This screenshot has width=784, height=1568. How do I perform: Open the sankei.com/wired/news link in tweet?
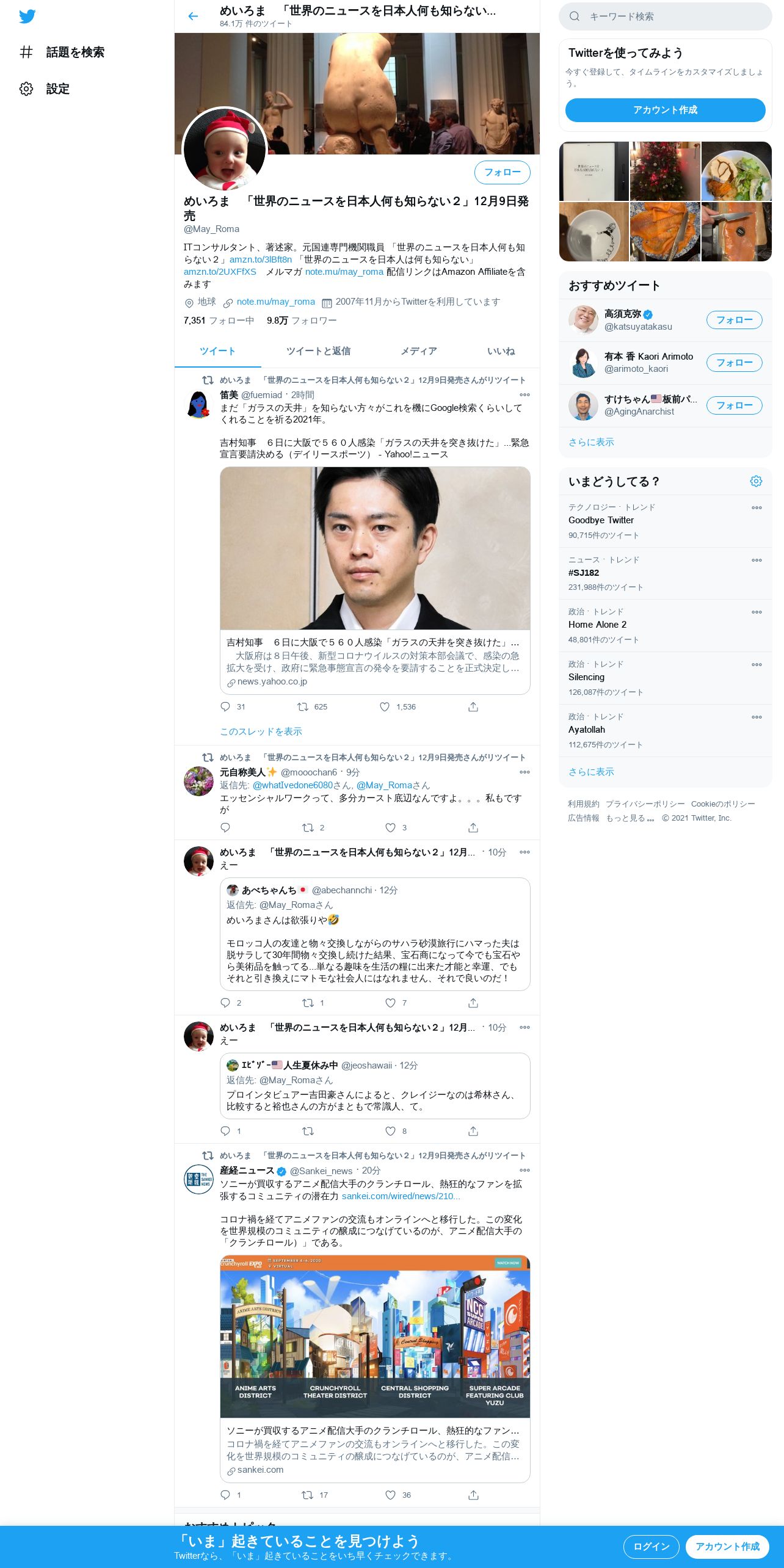point(401,1196)
